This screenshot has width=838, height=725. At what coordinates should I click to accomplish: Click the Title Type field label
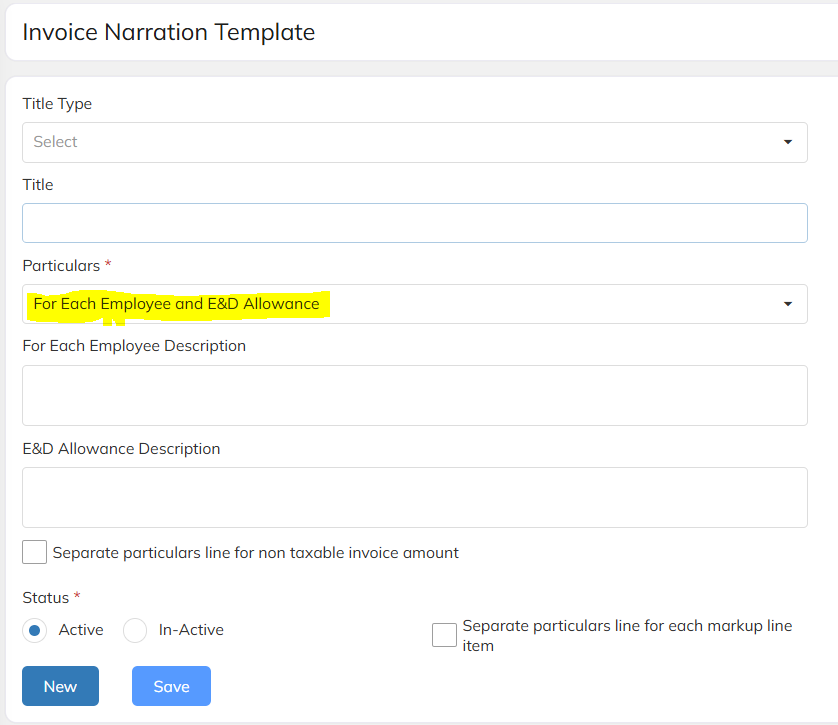(x=57, y=104)
